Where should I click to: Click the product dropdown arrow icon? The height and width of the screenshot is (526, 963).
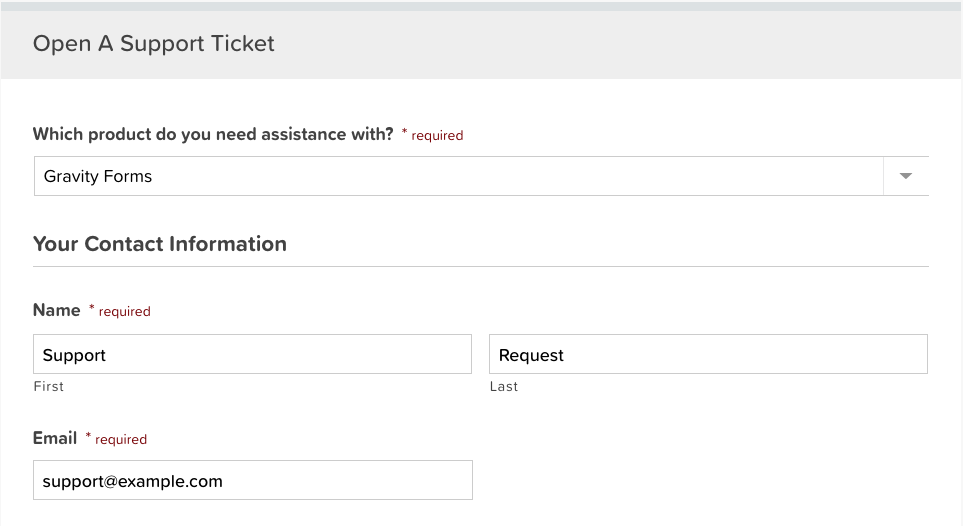[x=906, y=176]
